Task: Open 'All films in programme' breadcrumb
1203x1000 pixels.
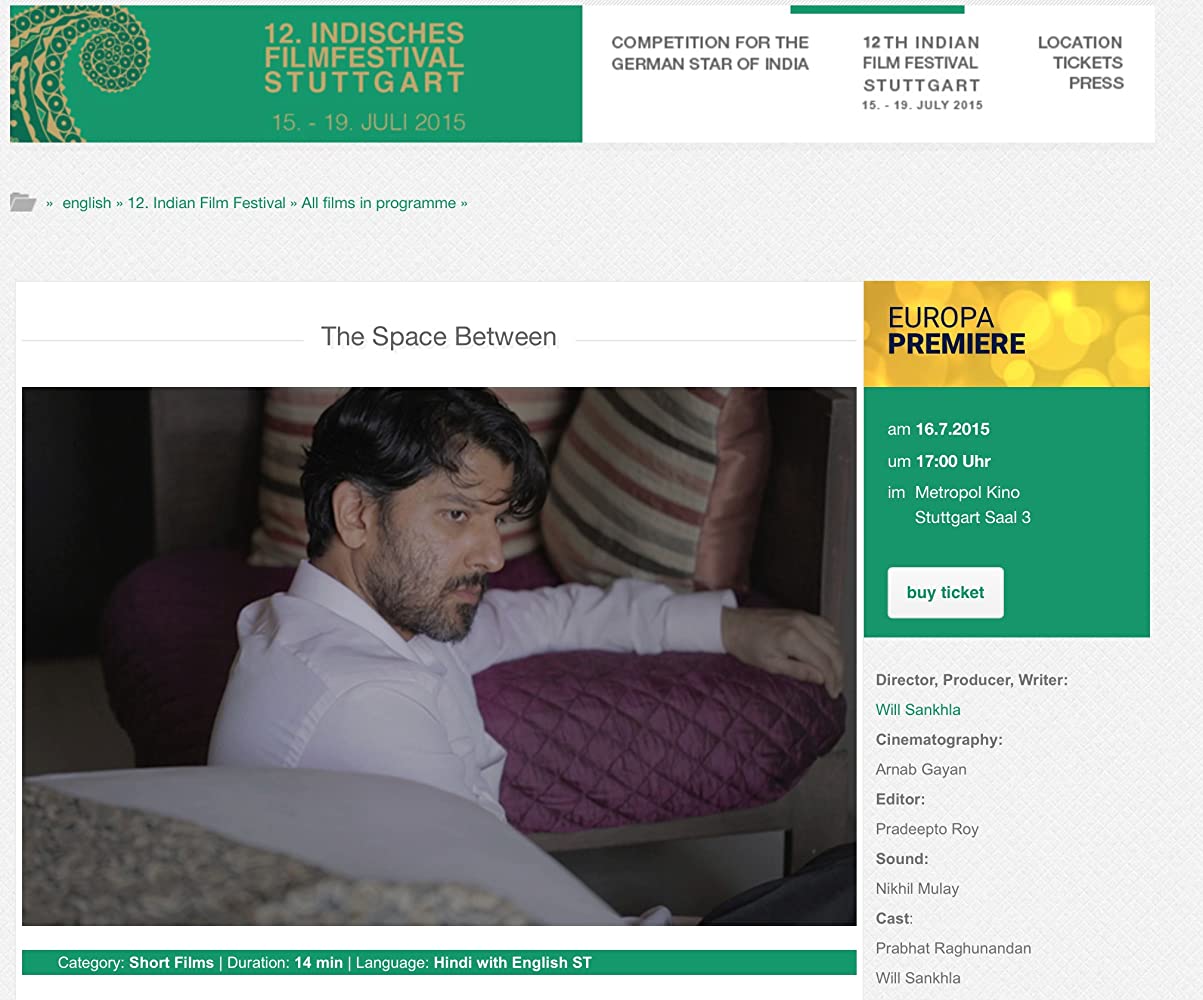Action: (379, 203)
